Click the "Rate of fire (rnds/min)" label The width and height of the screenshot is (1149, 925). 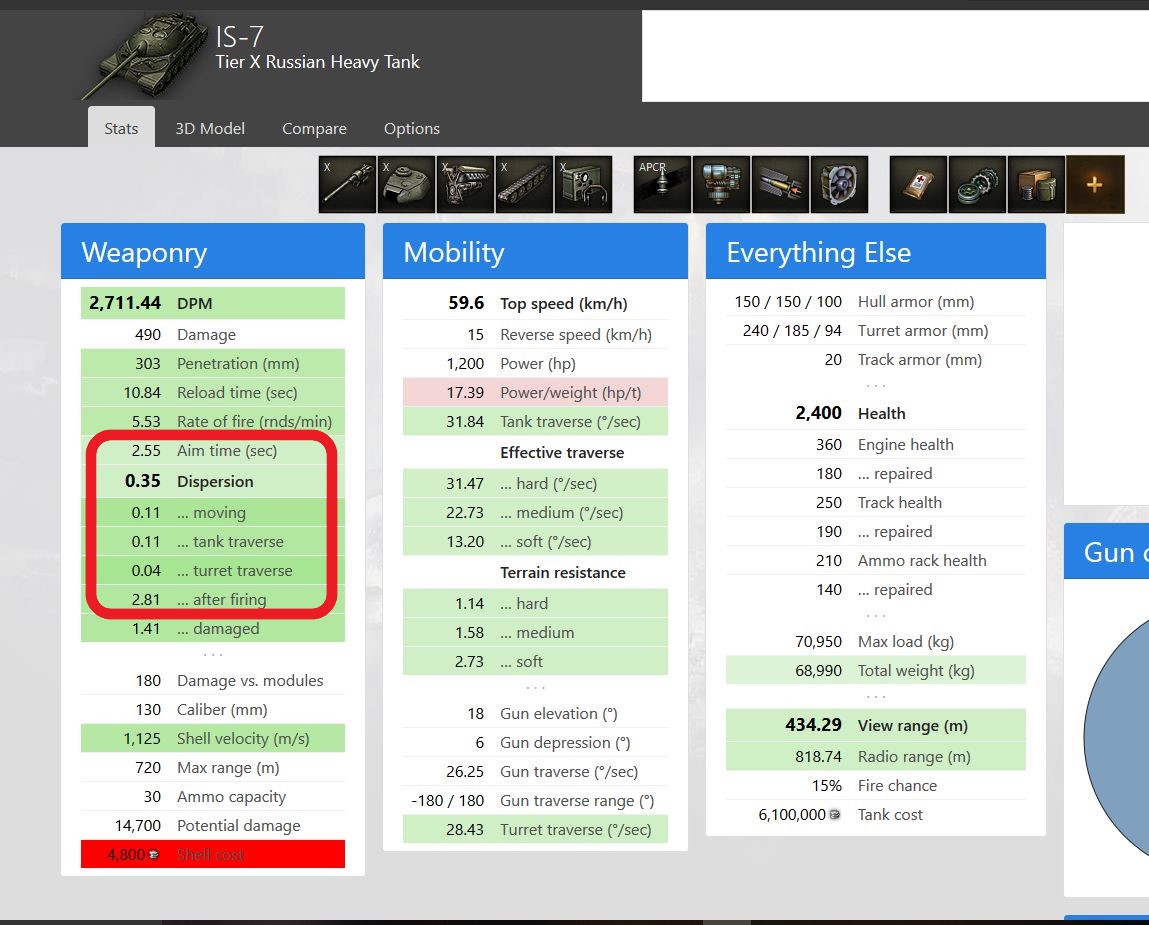pyautogui.click(x=254, y=421)
